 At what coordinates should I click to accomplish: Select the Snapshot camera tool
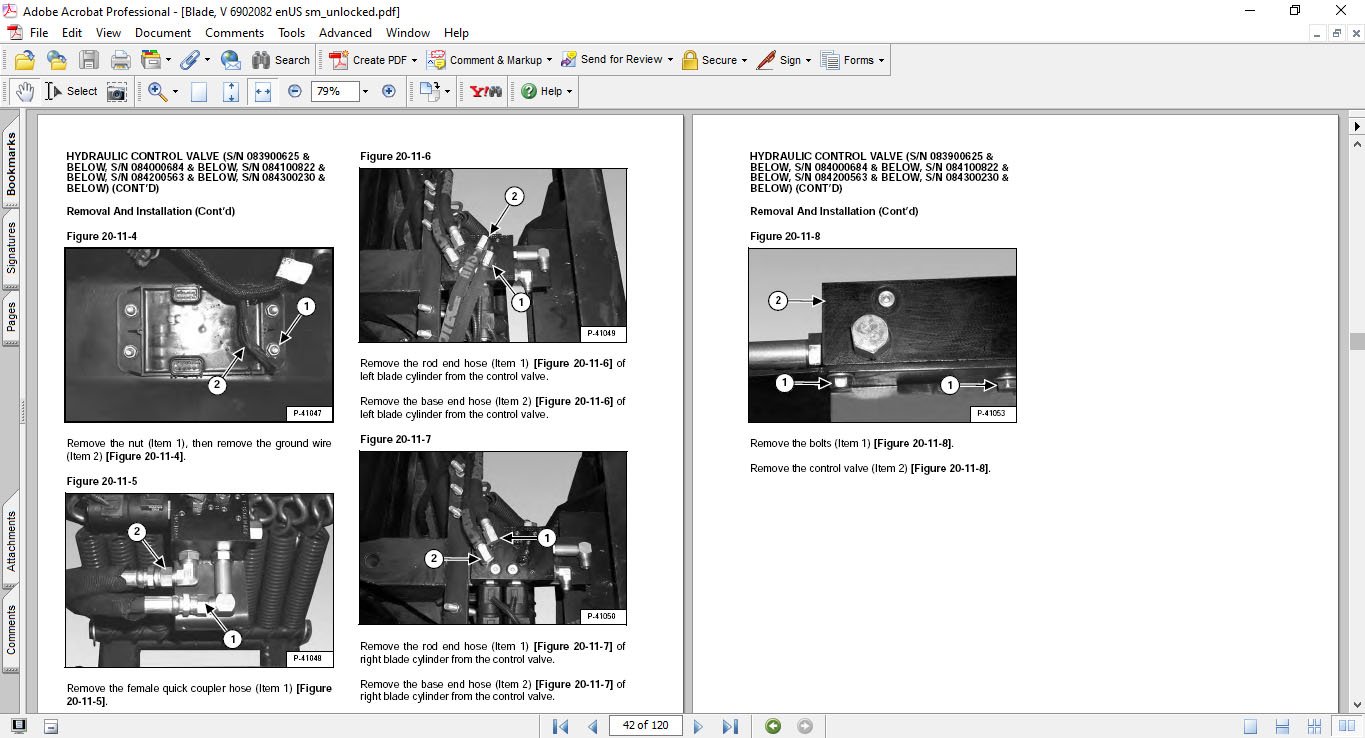[x=117, y=91]
